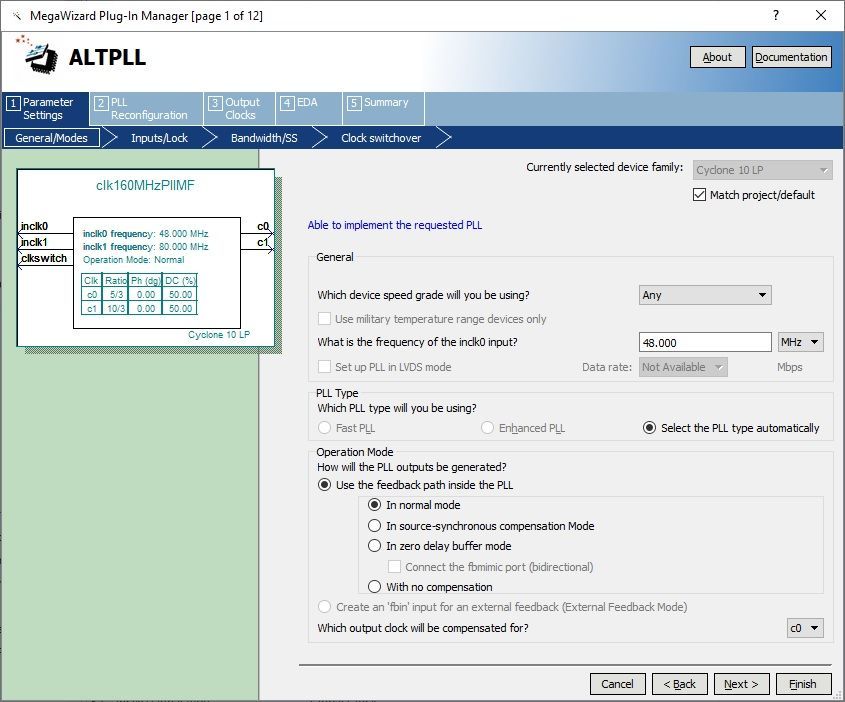Click the c1 output port label
845x702 pixels.
pyautogui.click(x=262, y=242)
